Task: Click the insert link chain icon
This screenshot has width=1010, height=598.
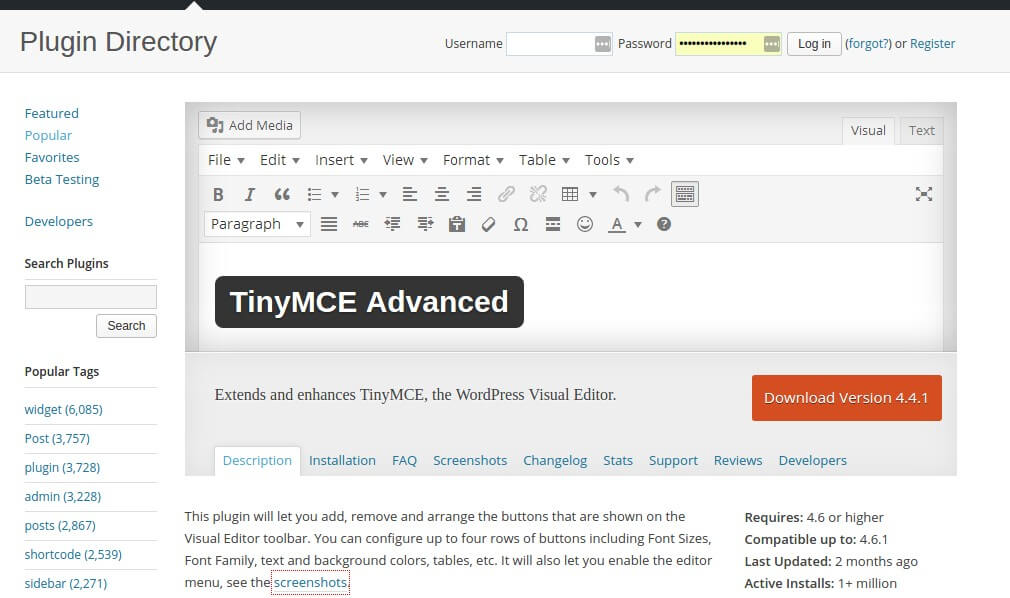Action: [x=506, y=194]
